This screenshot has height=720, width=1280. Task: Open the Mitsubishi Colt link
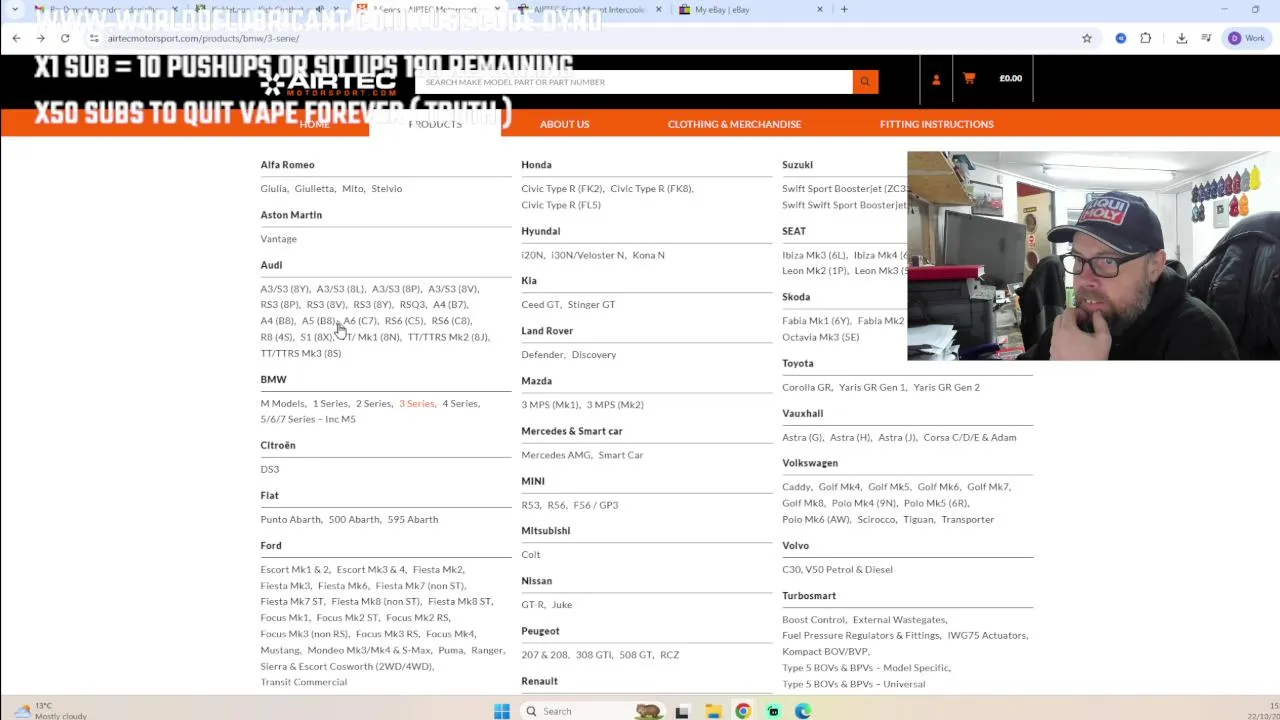pyautogui.click(x=530, y=555)
